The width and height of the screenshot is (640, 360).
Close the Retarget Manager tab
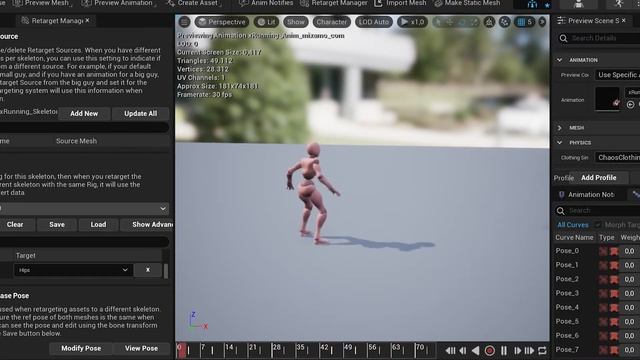tap(87, 20)
